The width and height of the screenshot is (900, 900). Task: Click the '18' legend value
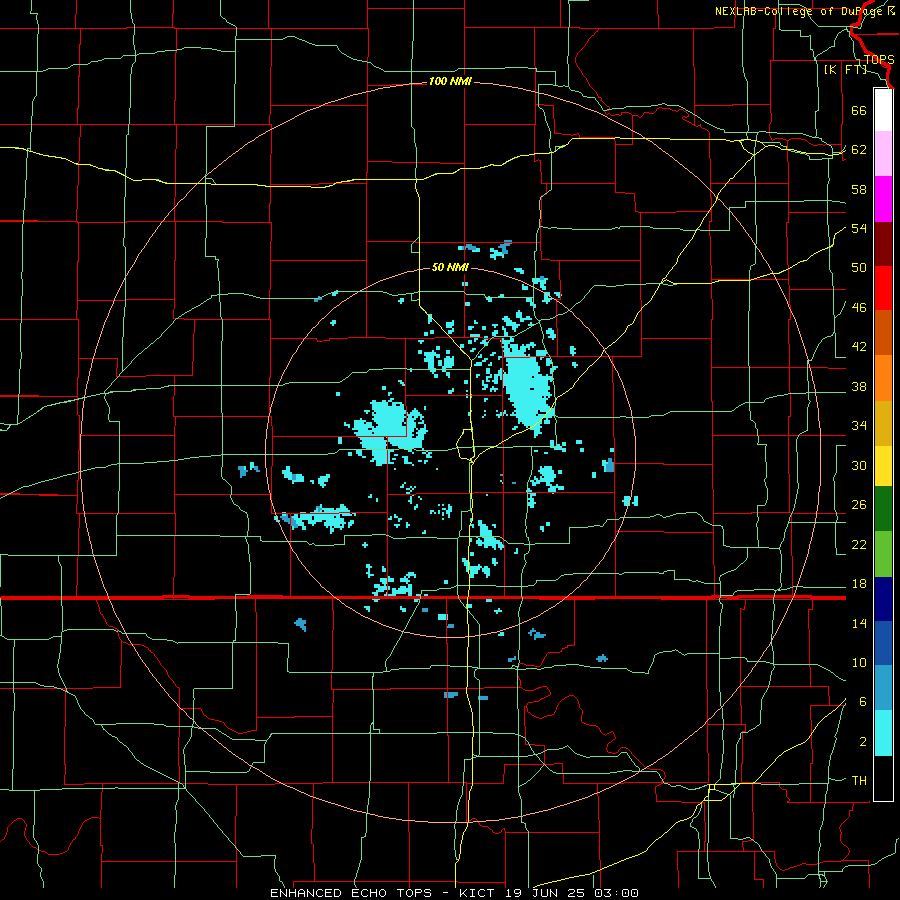click(x=859, y=584)
